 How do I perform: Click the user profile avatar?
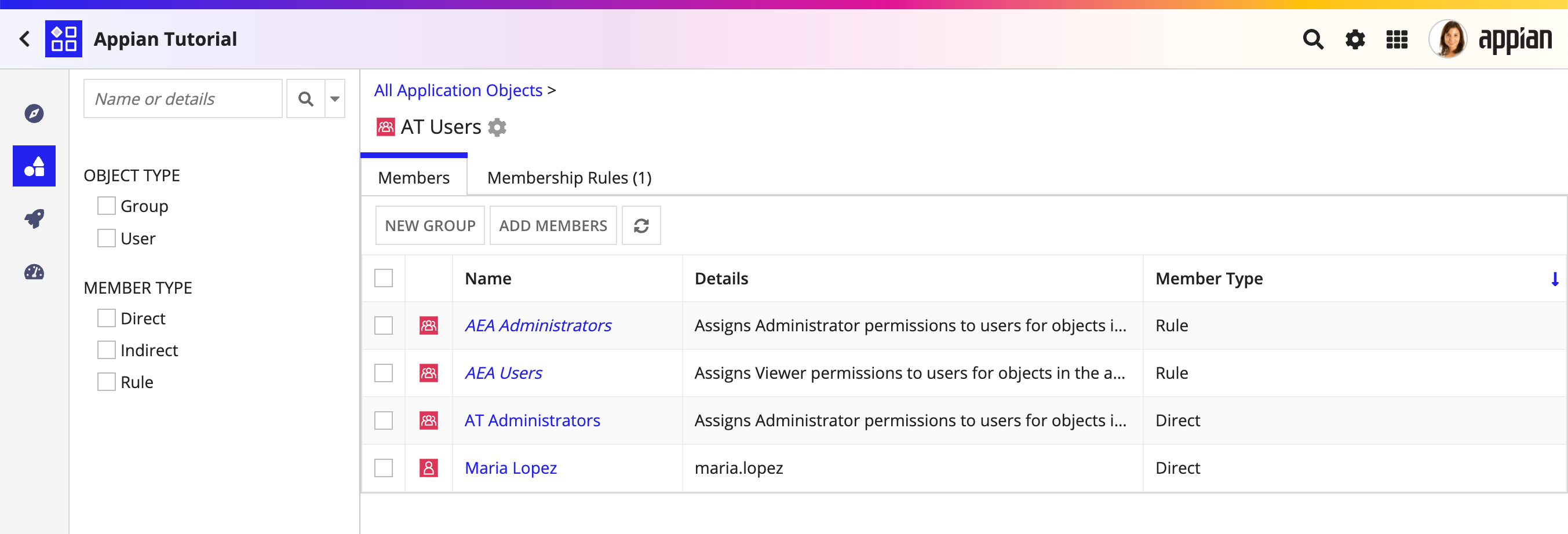[1449, 39]
